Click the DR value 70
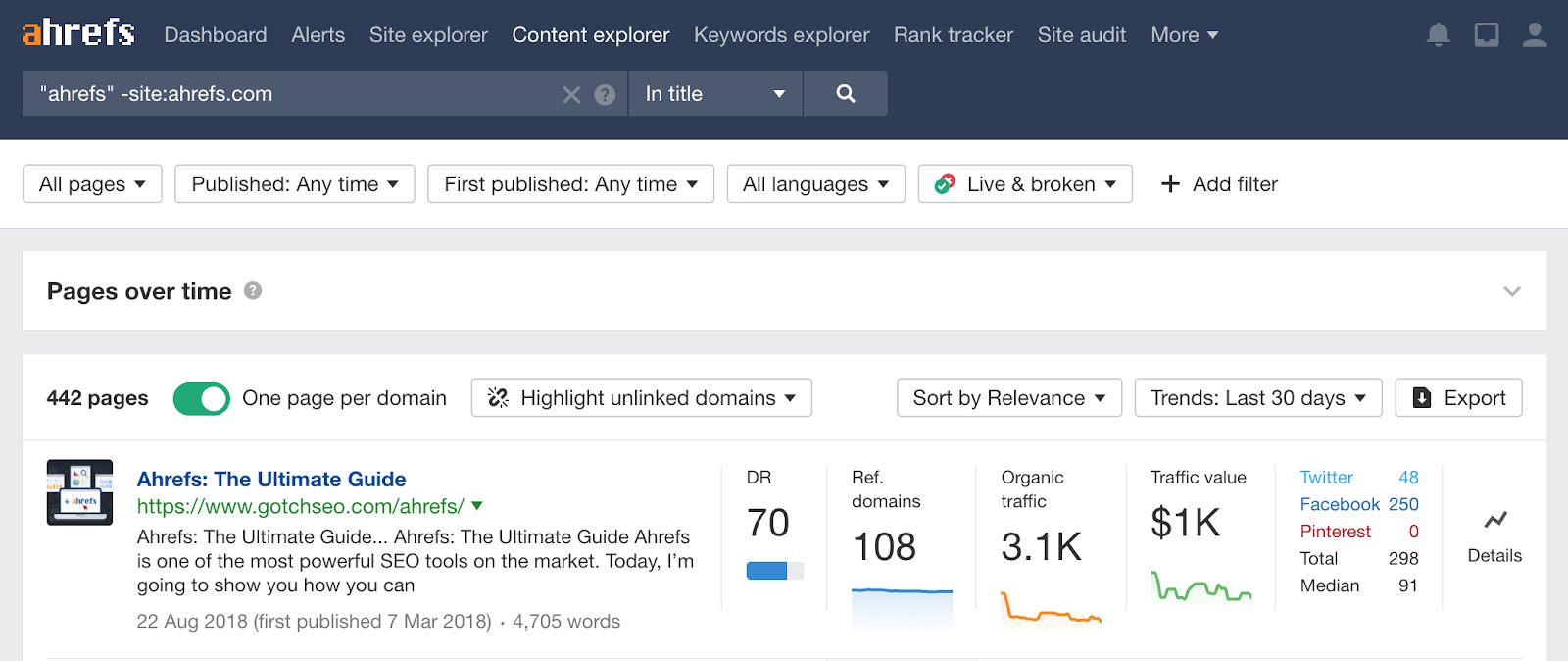Image resolution: width=1568 pixels, height=661 pixels. point(768,523)
